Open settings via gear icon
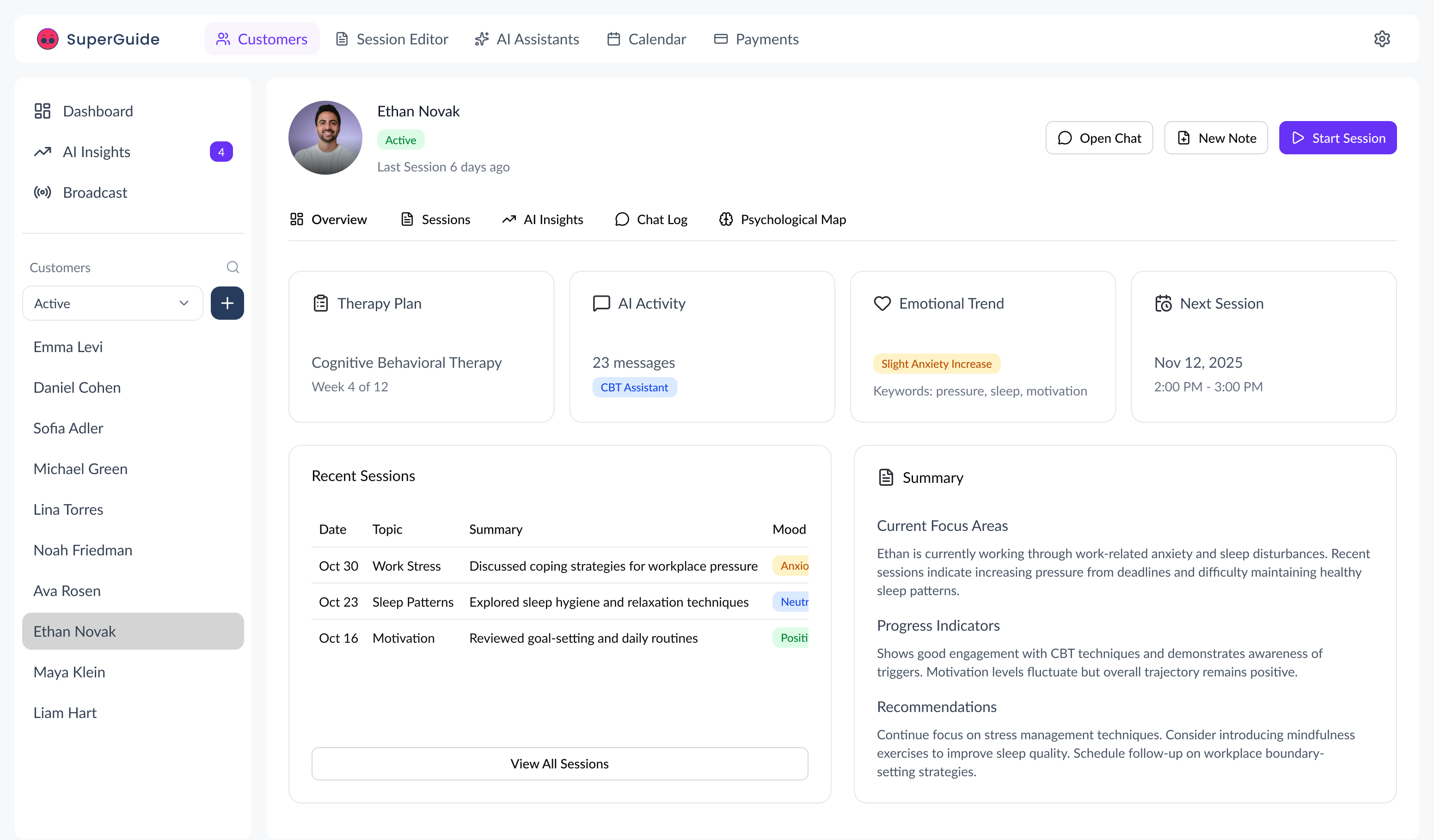The image size is (1434, 840). point(1382,39)
